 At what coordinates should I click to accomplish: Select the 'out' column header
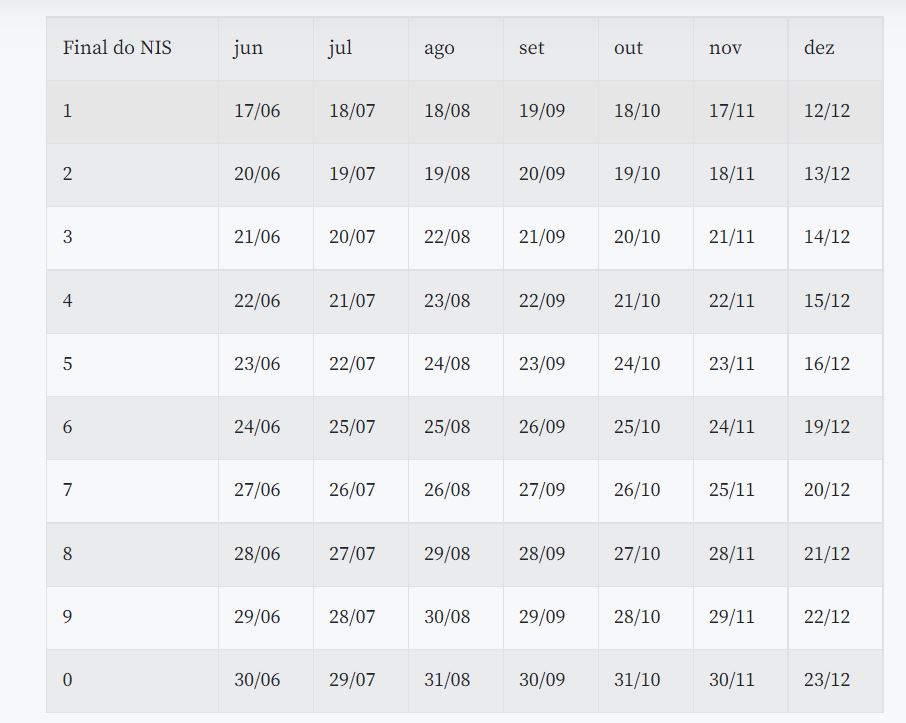[x=628, y=48]
